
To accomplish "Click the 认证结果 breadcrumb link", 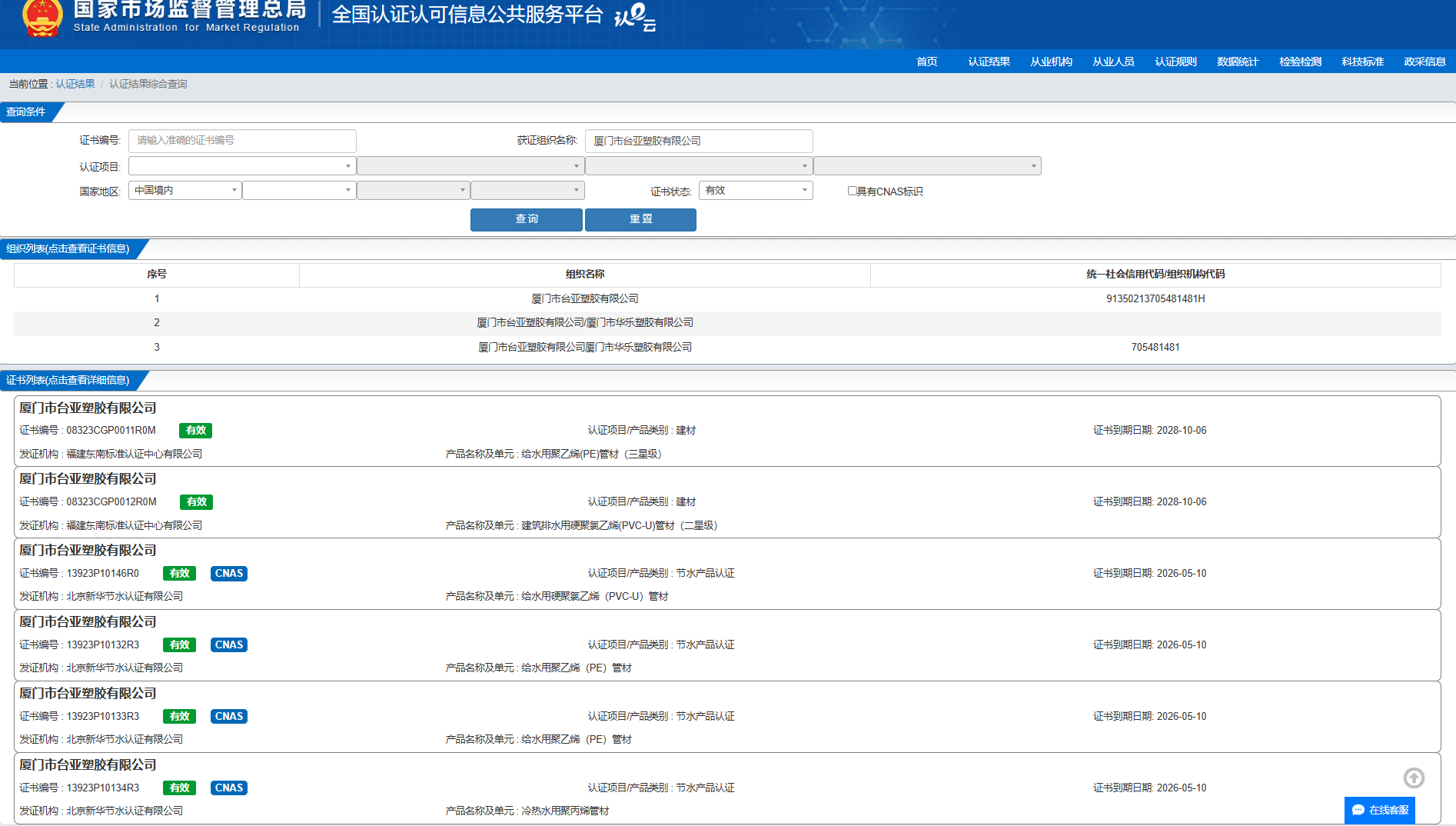I will click(x=75, y=84).
